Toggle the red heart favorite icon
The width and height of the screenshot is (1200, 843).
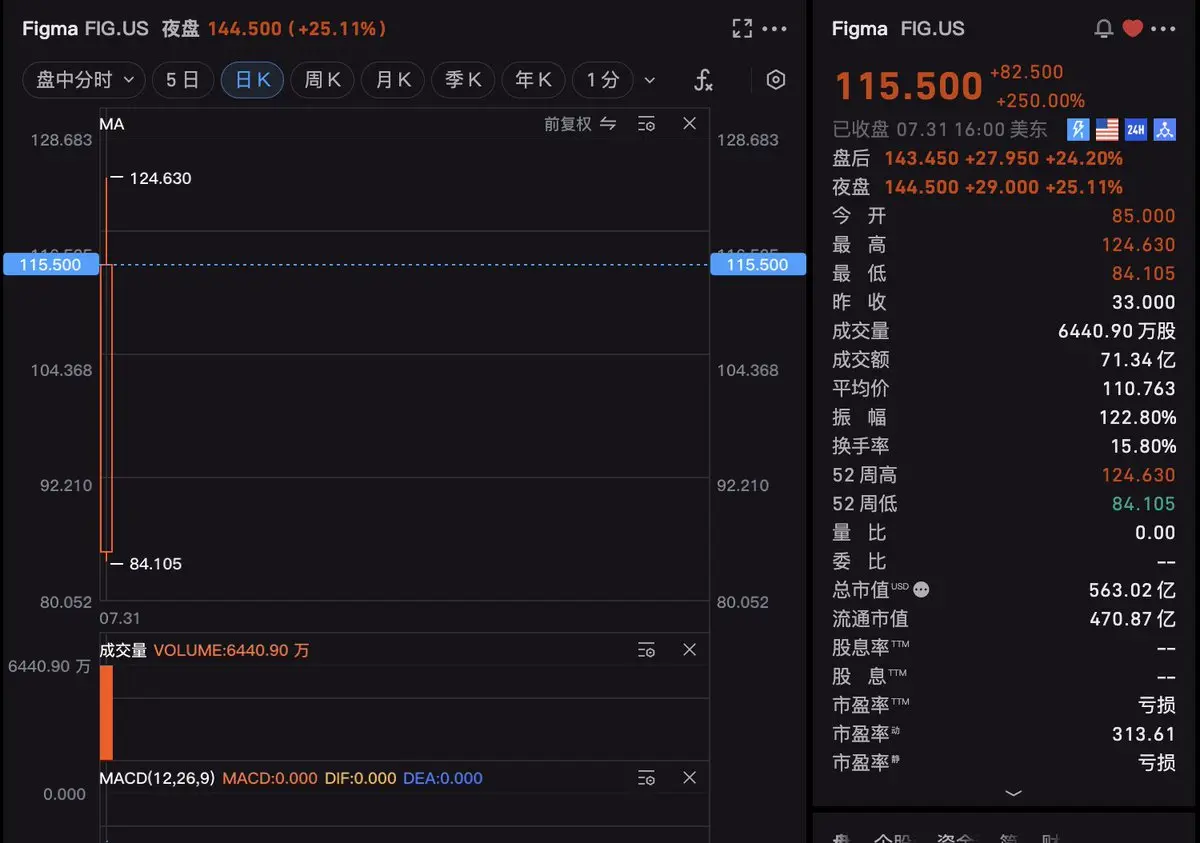tap(1132, 28)
